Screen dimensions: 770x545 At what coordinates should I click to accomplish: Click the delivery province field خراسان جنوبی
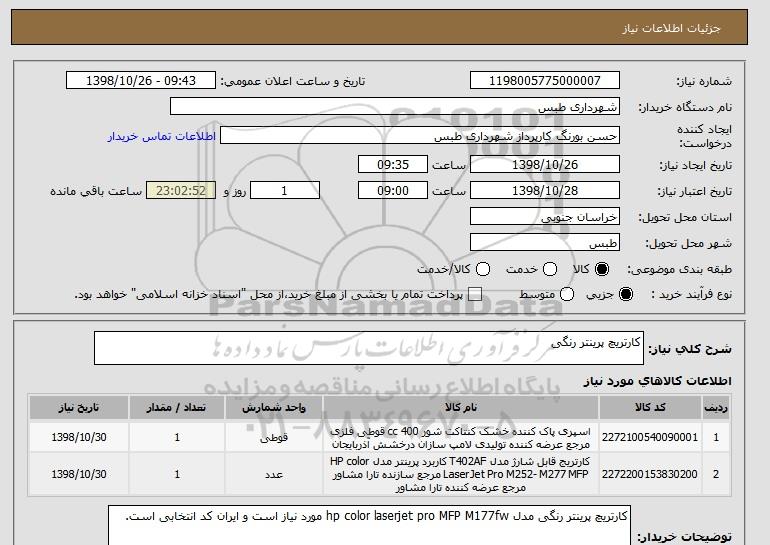(x=545, y=217)
